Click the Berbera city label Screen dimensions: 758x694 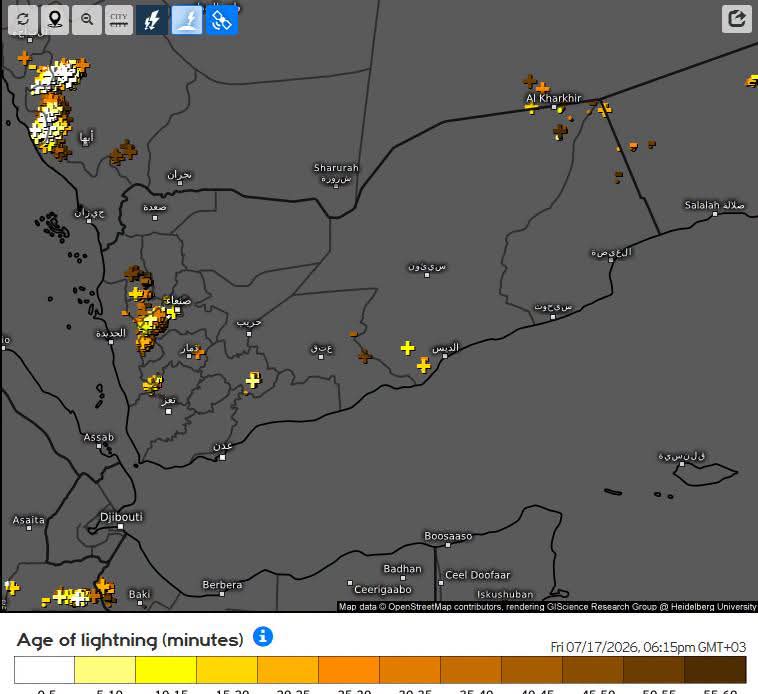tap(222, 584)
